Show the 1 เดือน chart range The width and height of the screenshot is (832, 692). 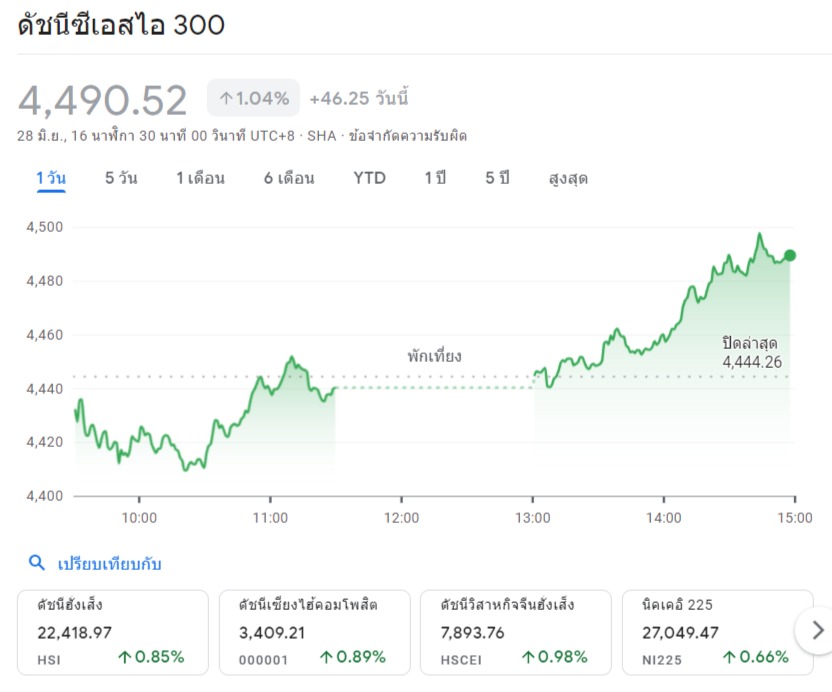pyautogui.click(x=200, y=179)
